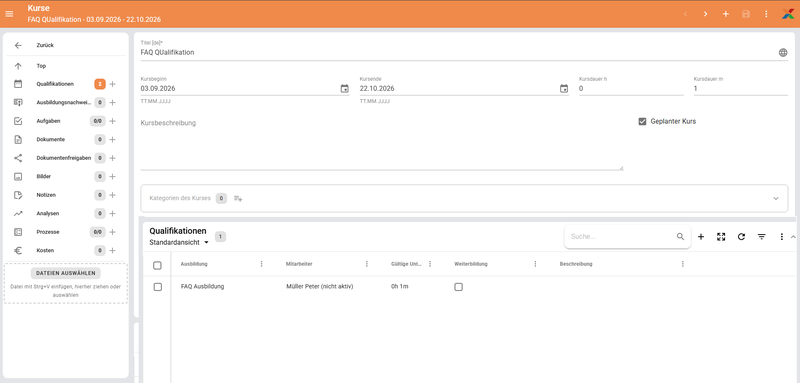This screenshot has width=800, height=383.
Task: Open the Standardansicht view dropdown
Action: click(179, 243)
